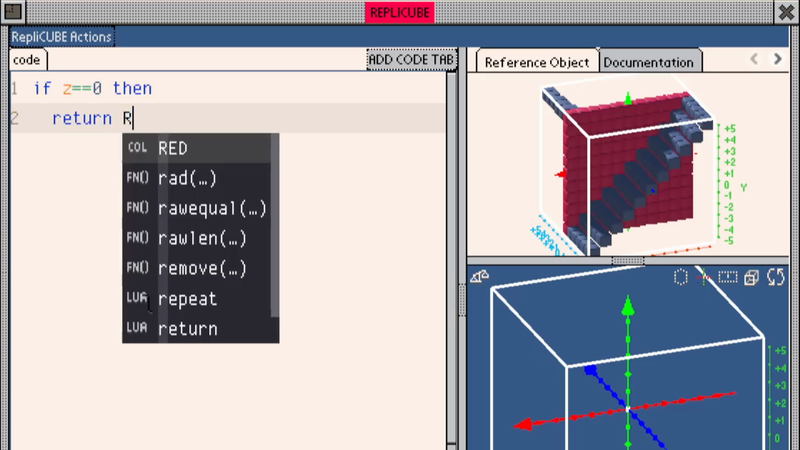Go to previous tab with left arrow
The width and height of the screenshot is (800, 450).
pyautogui.click(x=754, y=59)
